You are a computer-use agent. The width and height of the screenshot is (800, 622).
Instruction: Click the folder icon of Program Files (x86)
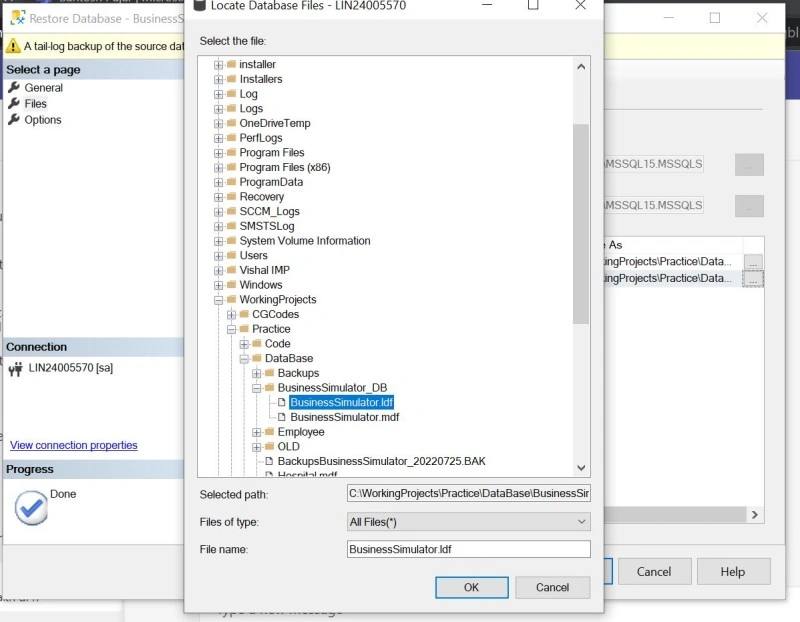point(231,167)
